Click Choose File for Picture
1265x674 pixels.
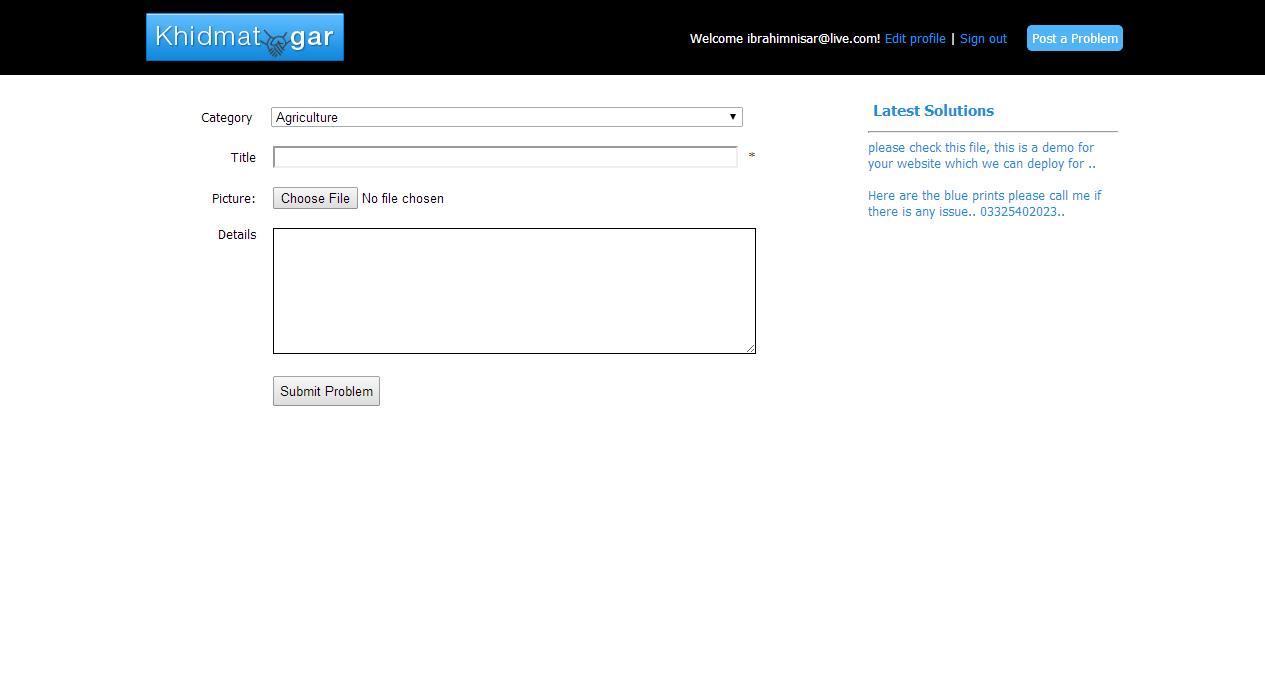(x=315, y=198)
